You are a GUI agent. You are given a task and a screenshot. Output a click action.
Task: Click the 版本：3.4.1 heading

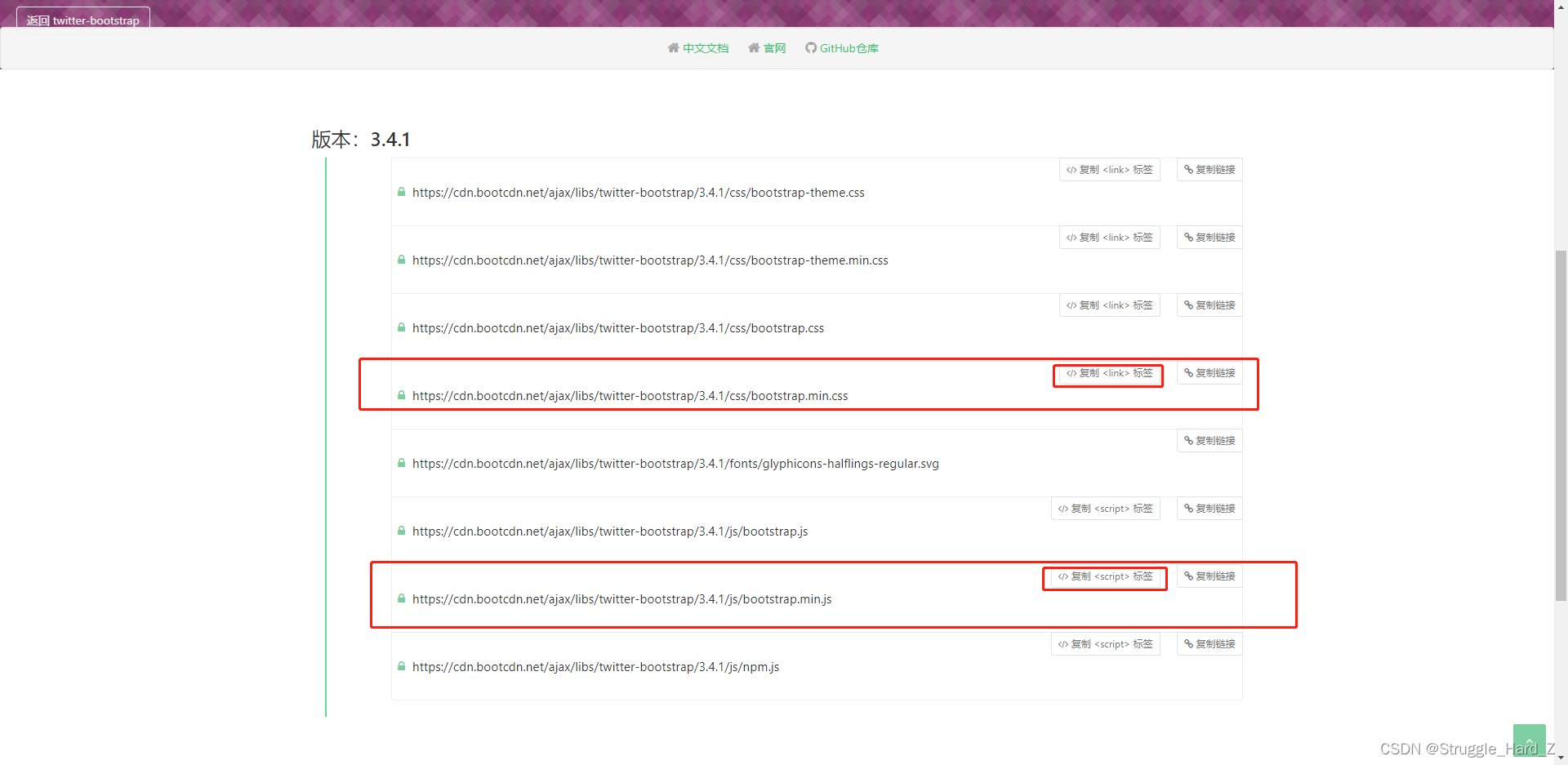(x=360, y=140)
